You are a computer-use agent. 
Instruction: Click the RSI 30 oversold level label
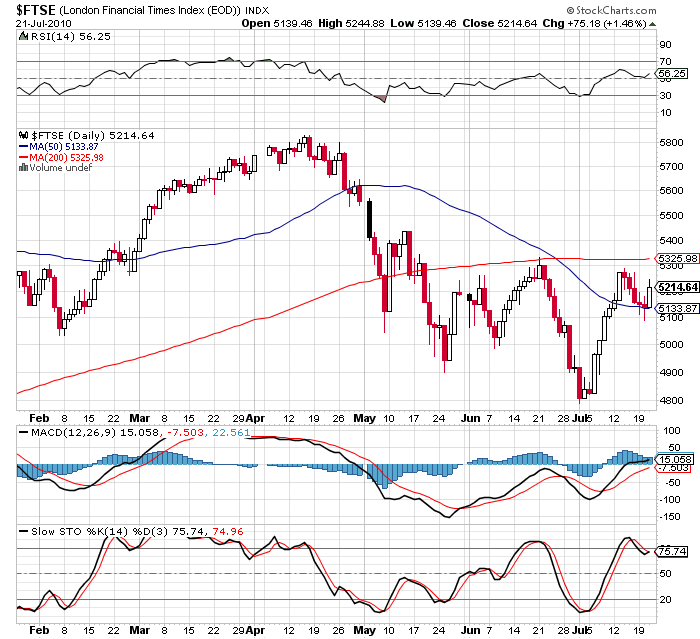point(665,96)
